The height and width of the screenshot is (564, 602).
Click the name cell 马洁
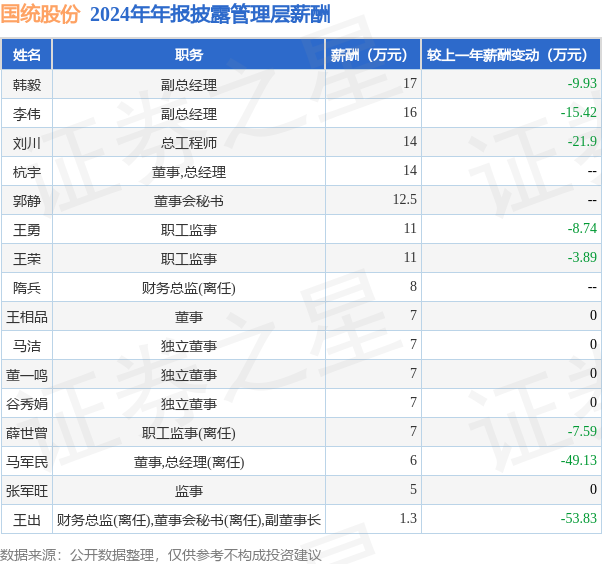(26, 346)
